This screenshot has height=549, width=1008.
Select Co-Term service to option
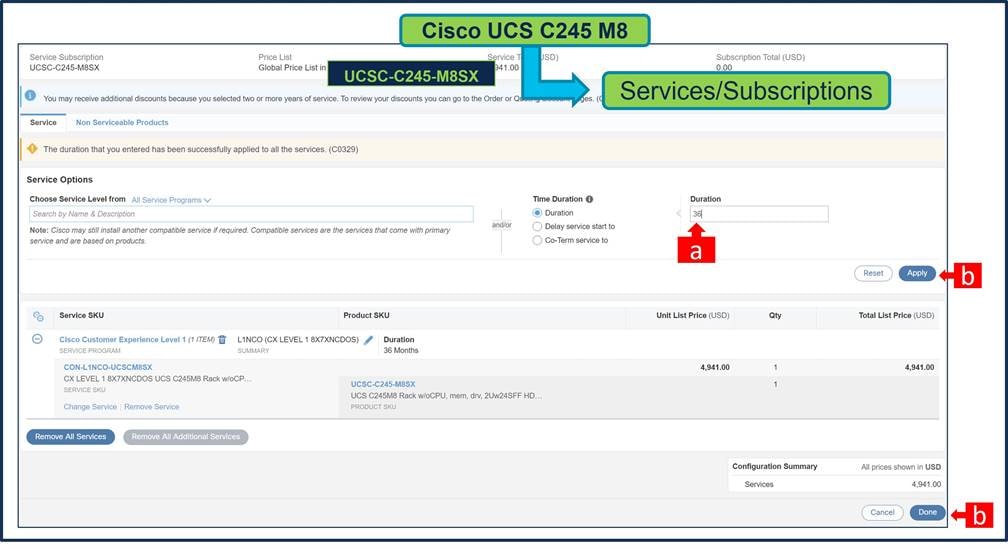[537, 240]
